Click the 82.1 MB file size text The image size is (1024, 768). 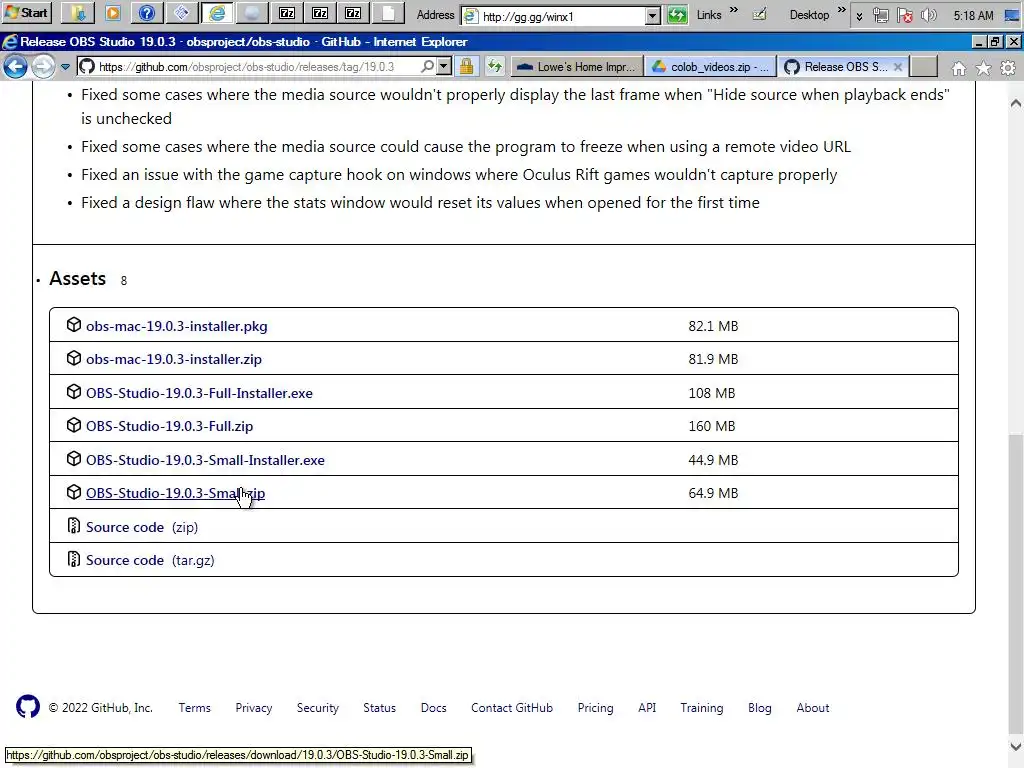[x=713, y=326]
